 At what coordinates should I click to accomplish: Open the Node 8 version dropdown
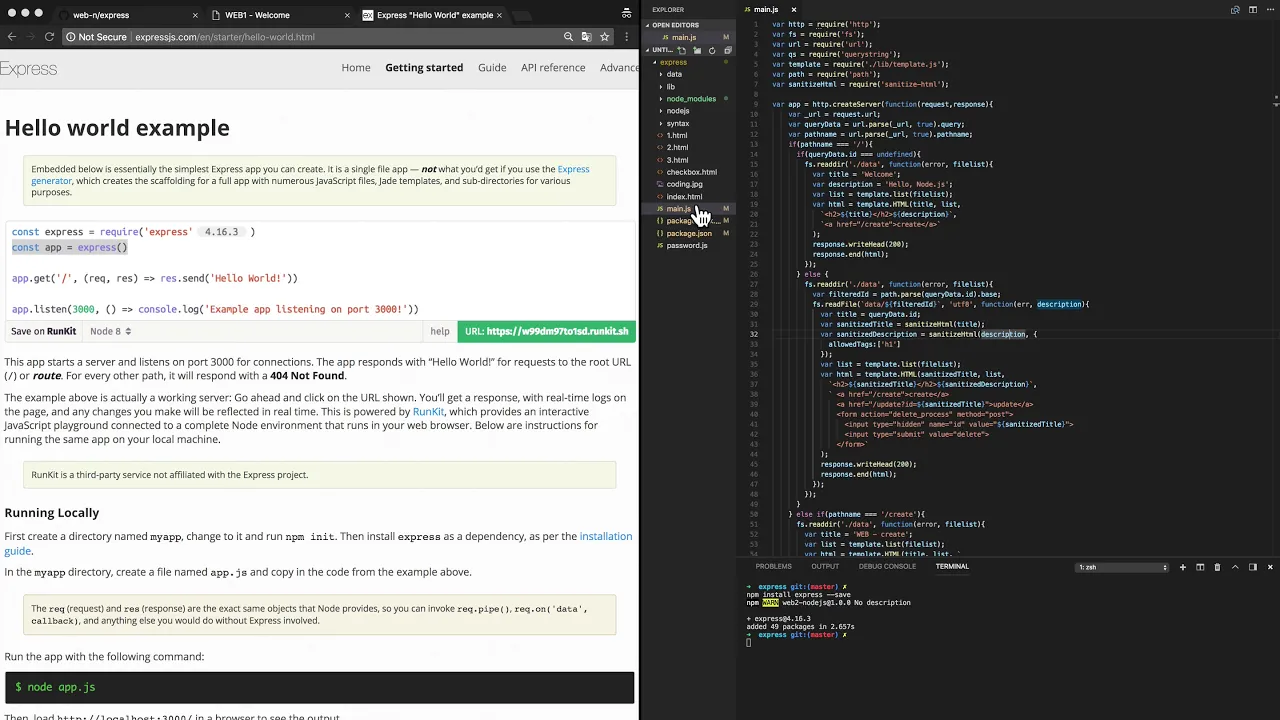[110, 331]
